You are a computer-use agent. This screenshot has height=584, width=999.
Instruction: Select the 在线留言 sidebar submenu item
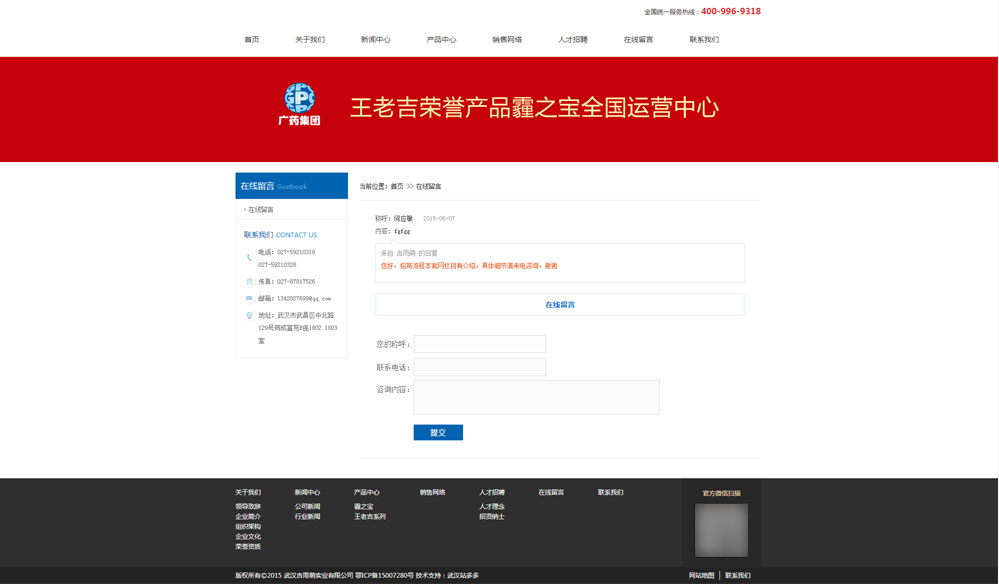tap(261, 210)
